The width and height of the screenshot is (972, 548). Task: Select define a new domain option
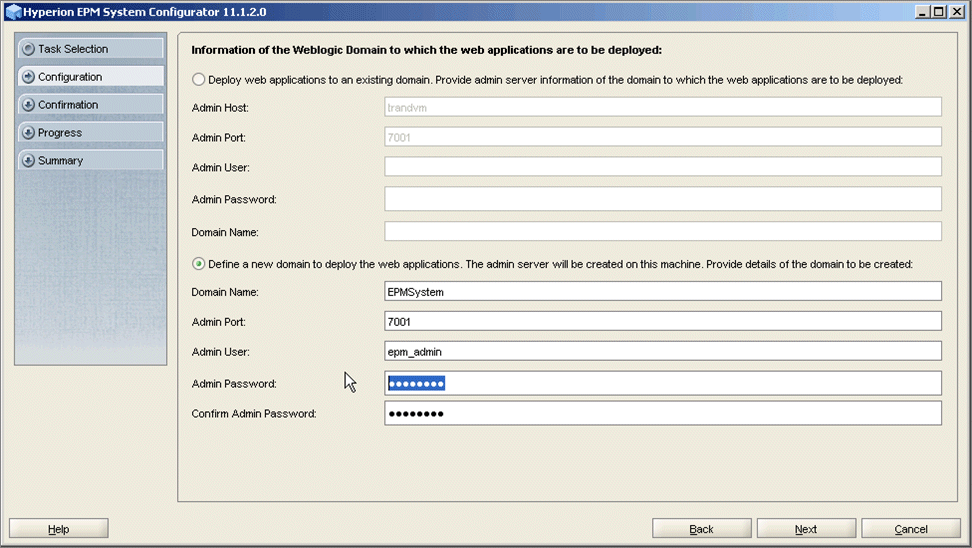[198, 264]
